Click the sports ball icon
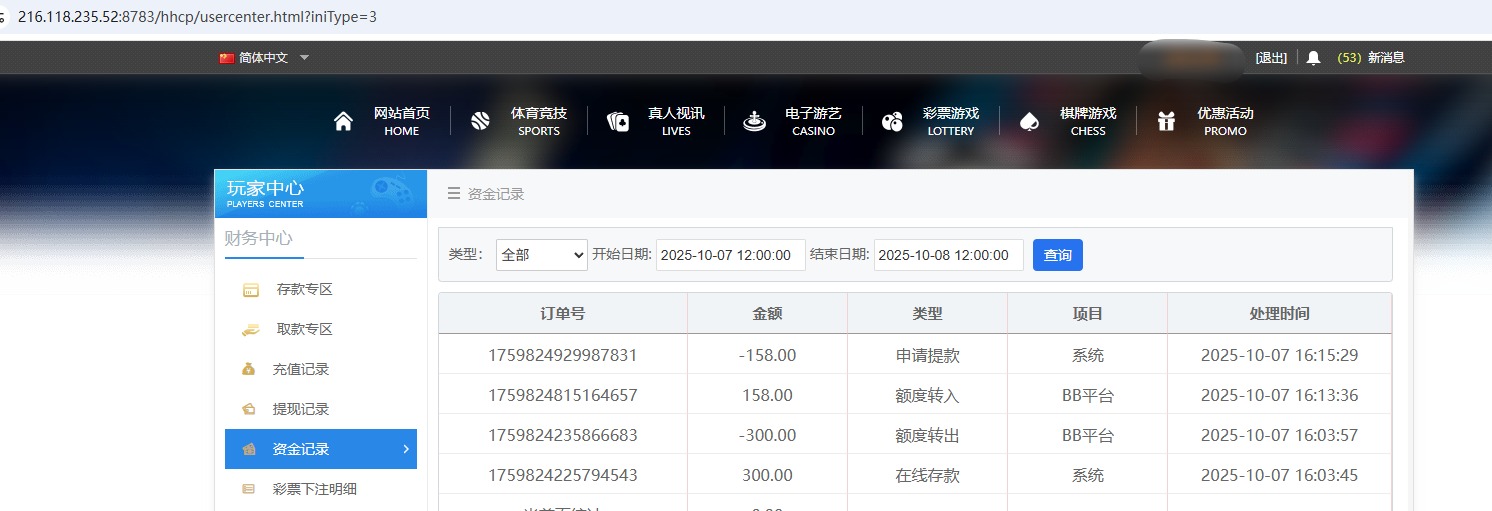Screen dimensions: 1492x511 (x=480, y=122)
